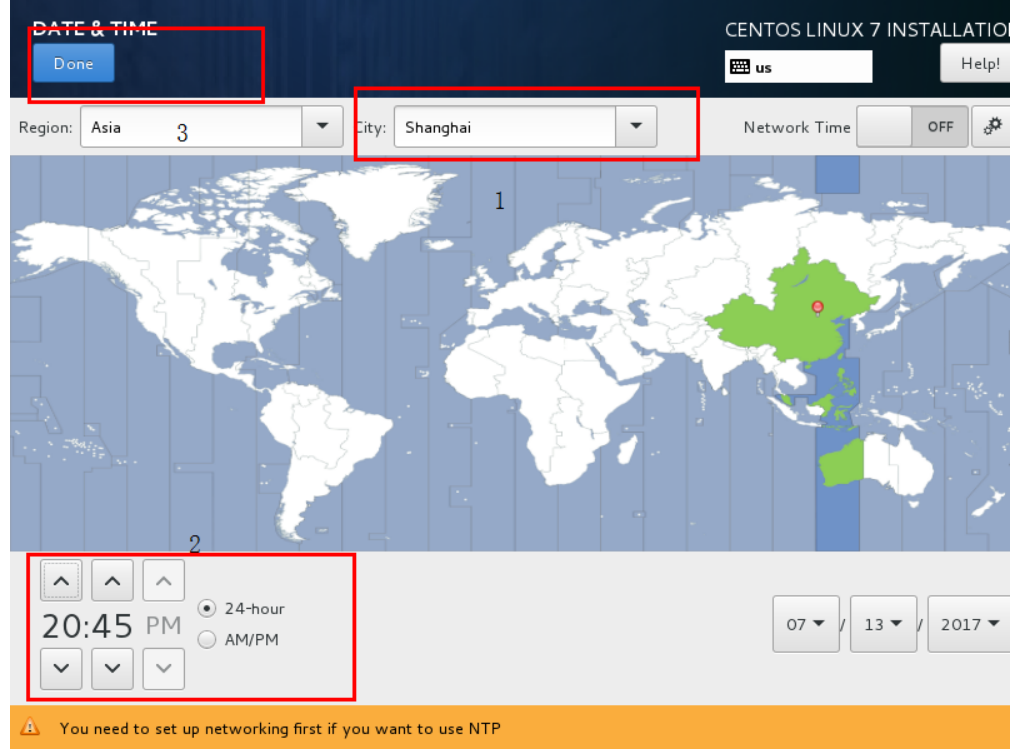The height and width of the screenshot is (756, 1024).
Task: Click the warning icon in the NTP notice
Action: tap(30, 727)
